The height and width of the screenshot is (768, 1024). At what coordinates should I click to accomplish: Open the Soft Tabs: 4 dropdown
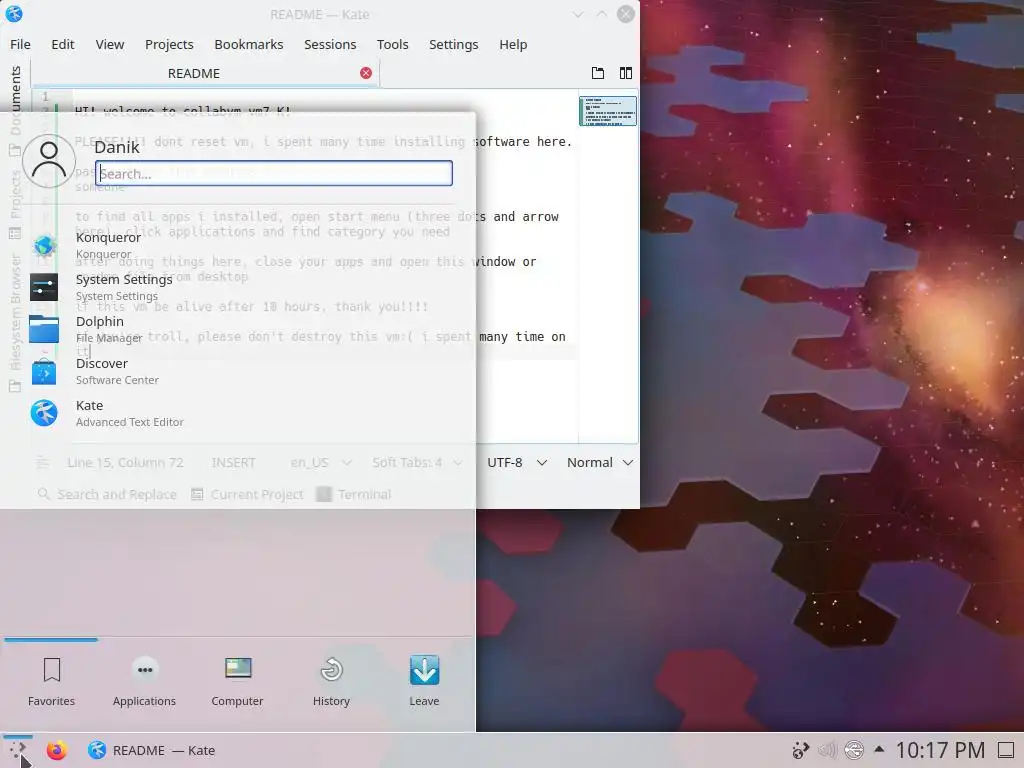click(417, 462)
